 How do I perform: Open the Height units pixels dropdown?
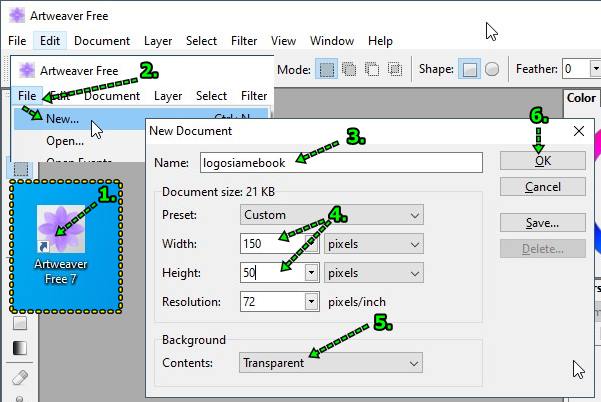pyautogui.click(x=374, y=273)
